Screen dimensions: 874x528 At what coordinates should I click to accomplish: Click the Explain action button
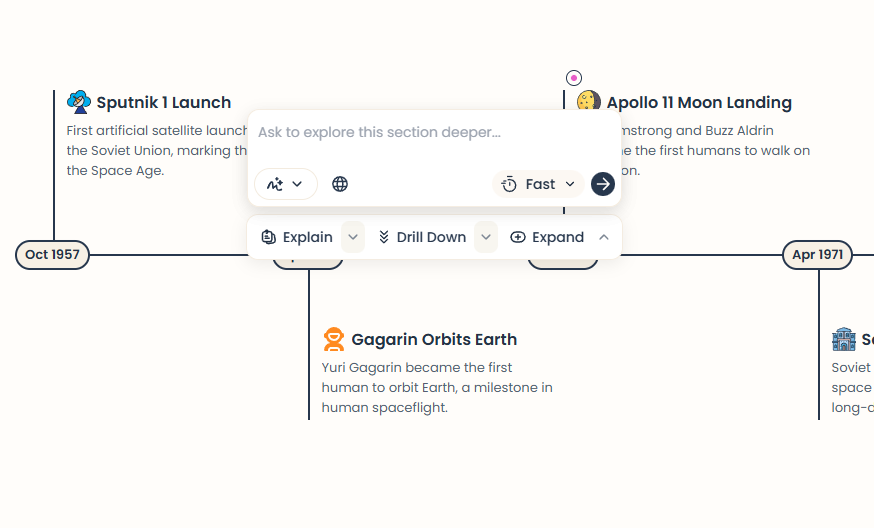click(297, 237)
